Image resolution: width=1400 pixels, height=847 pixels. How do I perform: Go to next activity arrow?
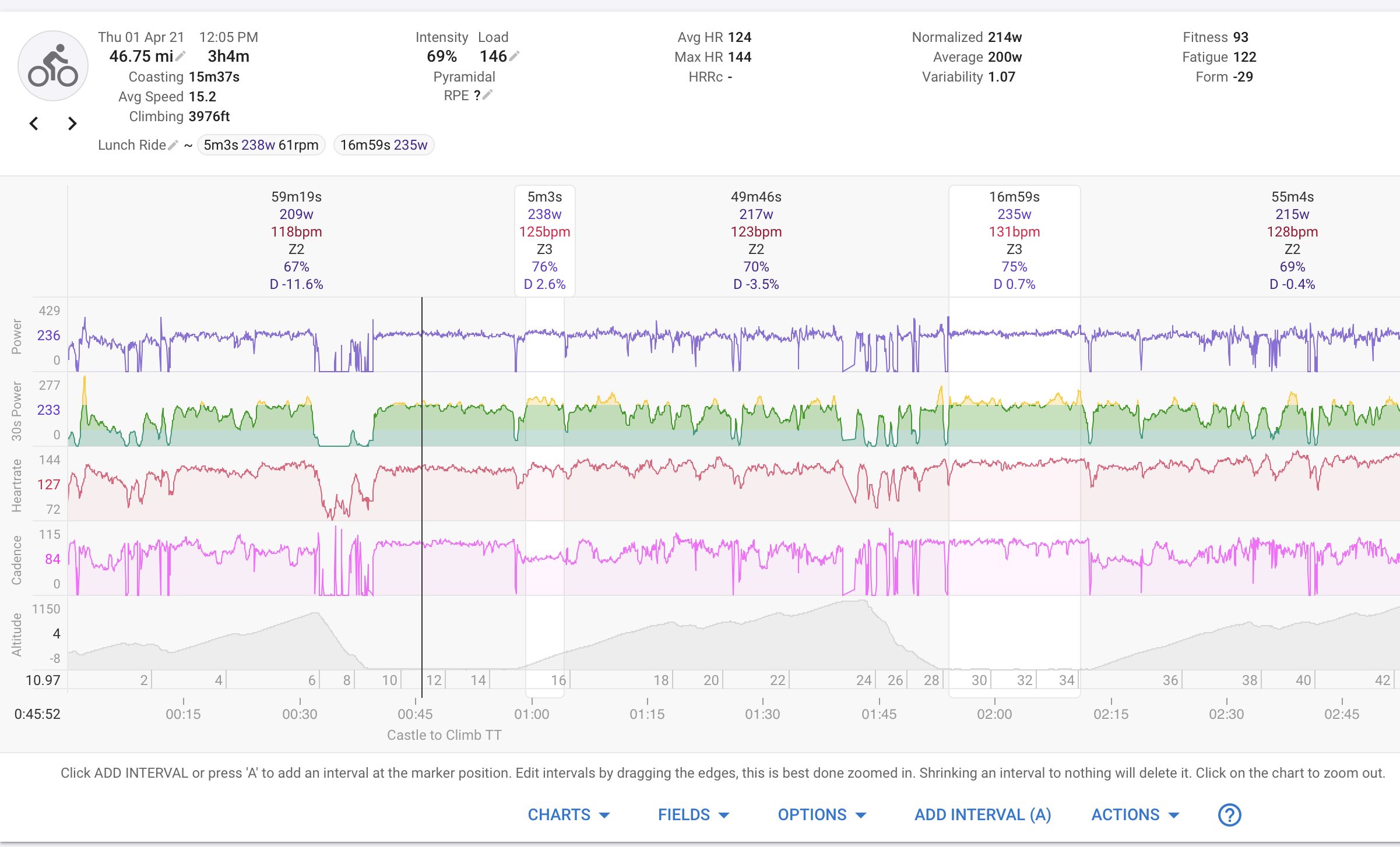point(72,123)
